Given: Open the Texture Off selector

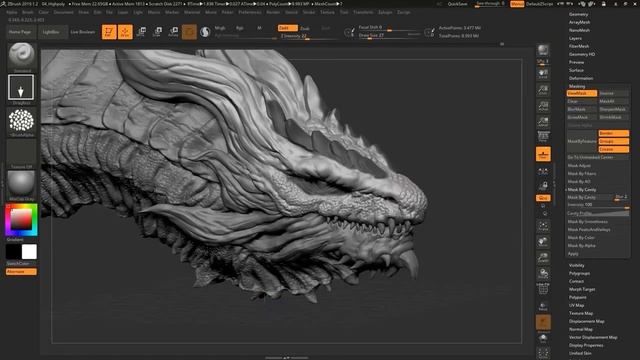Looking at the screenshot, I should pyautogui.click(x=21, y=153).
